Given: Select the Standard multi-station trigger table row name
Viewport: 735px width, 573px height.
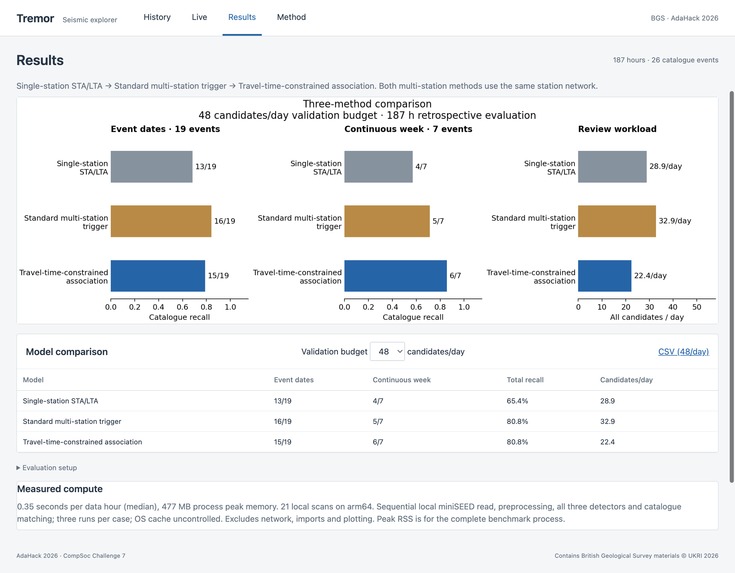Looking at the screenshot, I should click(72, 422).
